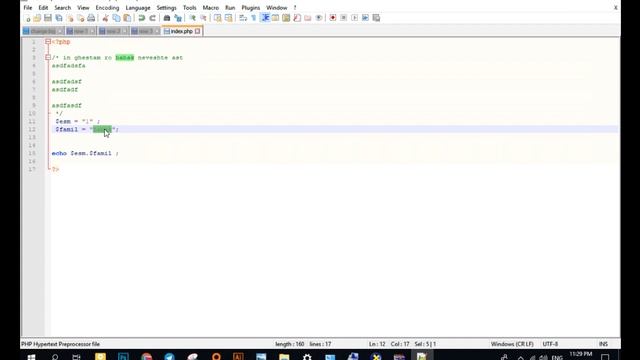
Task: Switch to the new 3 tab
Action: pyautogui.click(x=145, y=31)
